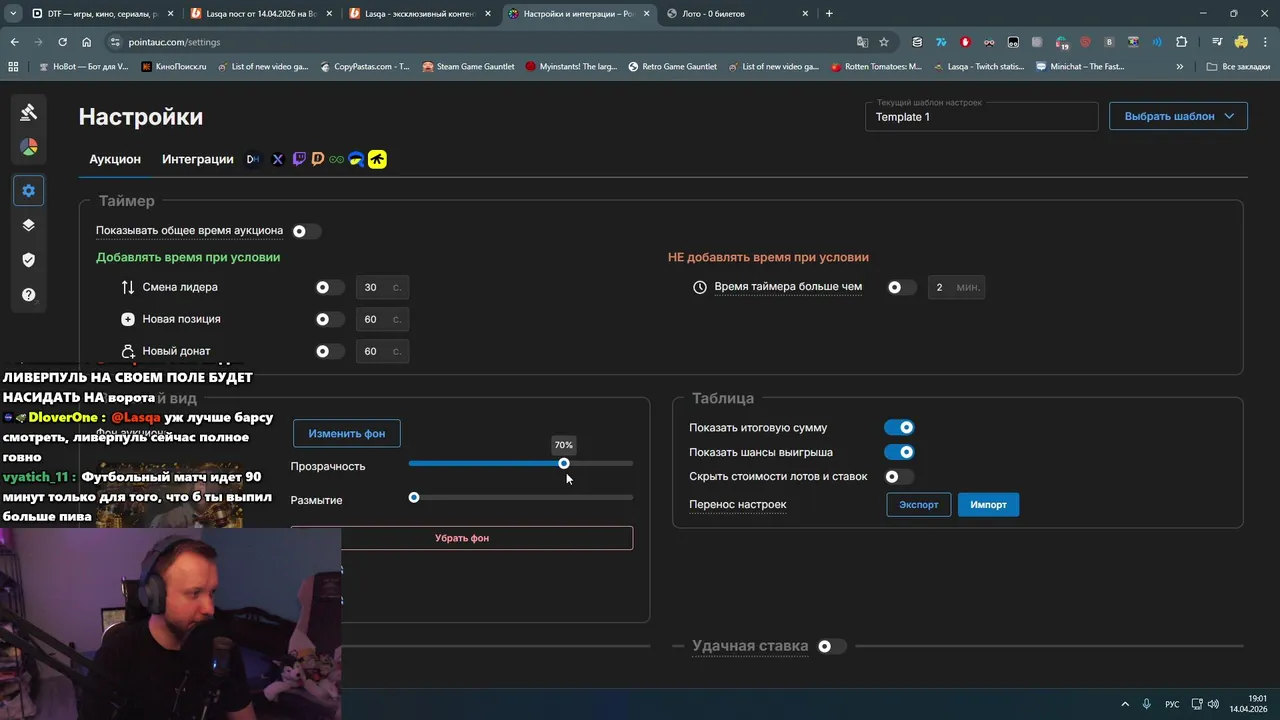Click the money bag icon by Новый донат
The image size is (1280, 720).
click(128, 351)
